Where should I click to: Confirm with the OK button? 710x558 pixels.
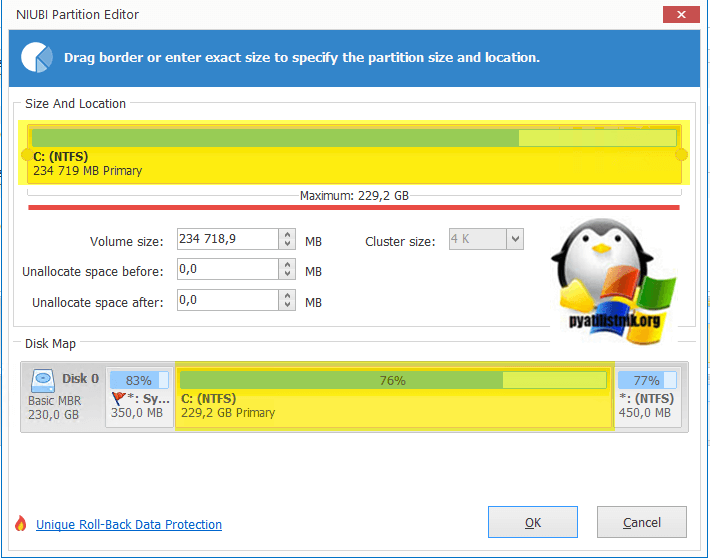click(533, 522)
